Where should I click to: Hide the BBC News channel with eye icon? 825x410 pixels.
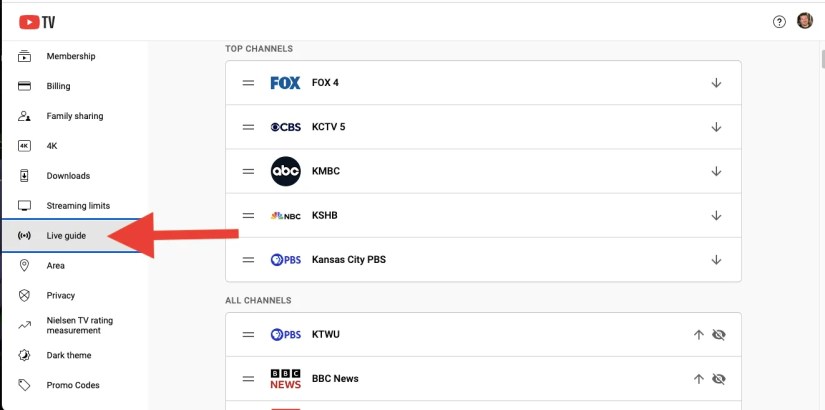coord(719,378)
